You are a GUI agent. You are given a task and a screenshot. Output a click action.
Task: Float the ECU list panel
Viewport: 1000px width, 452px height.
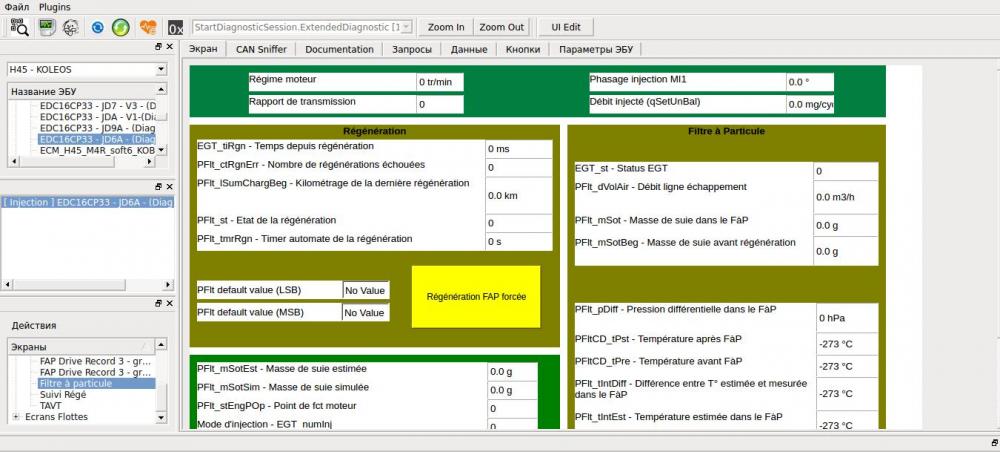(159, 47)
